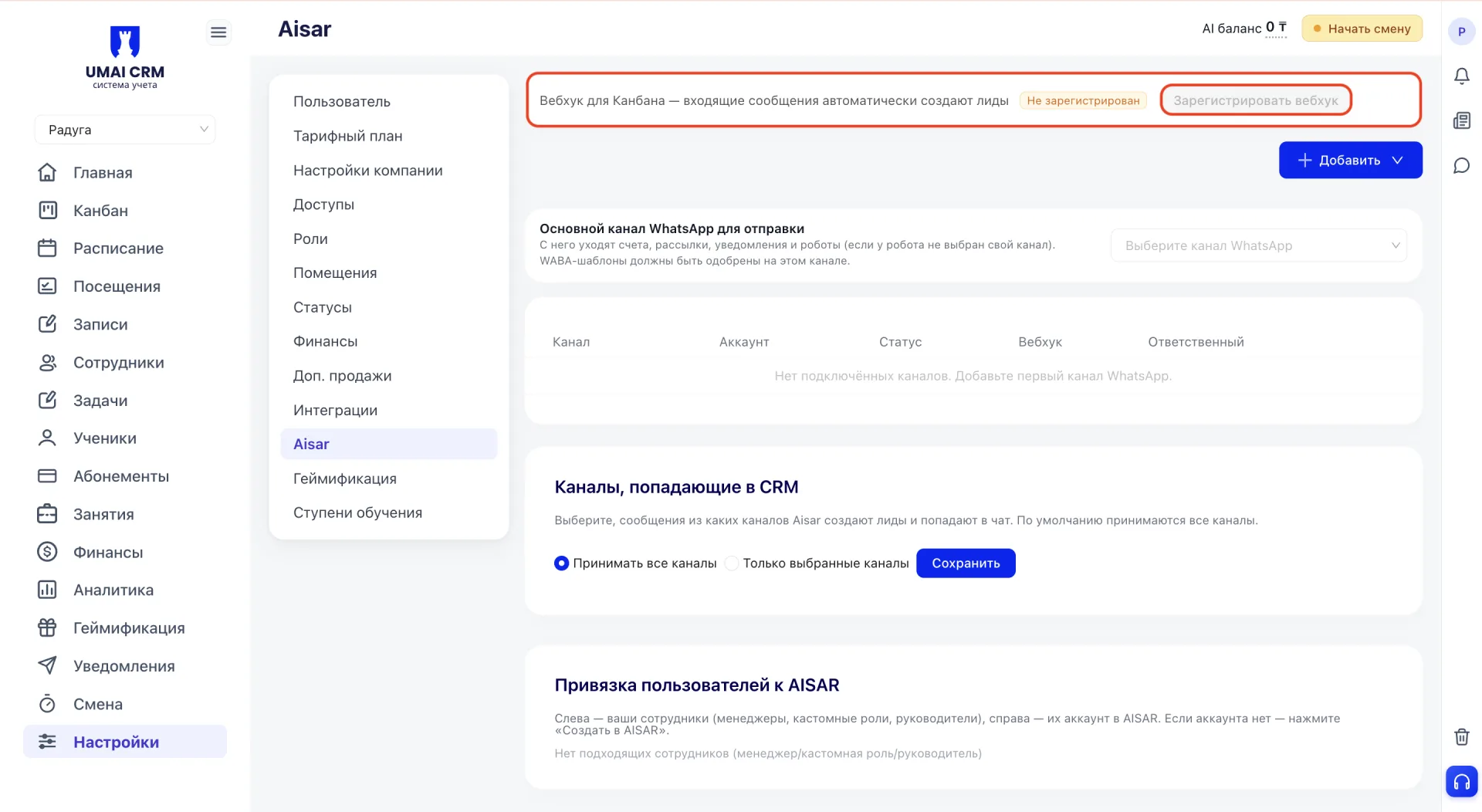Click the Канал column header
This screenshot has height=812, width=1482.
point(570,342)
